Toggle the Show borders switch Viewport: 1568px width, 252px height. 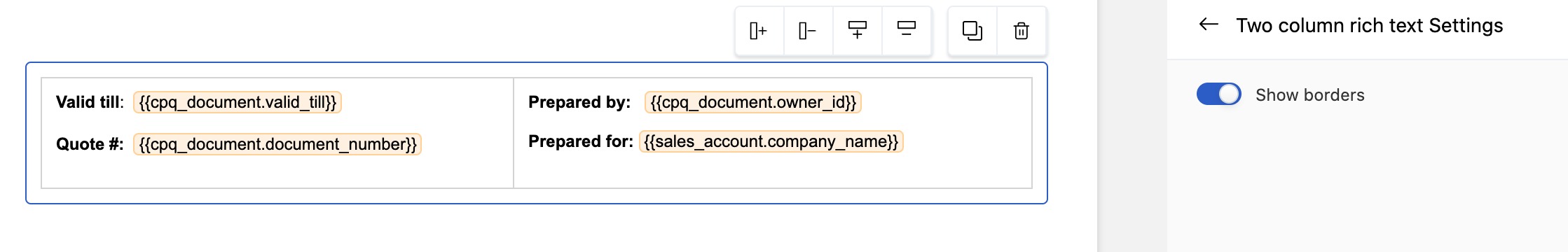(x=1218, y=94)
